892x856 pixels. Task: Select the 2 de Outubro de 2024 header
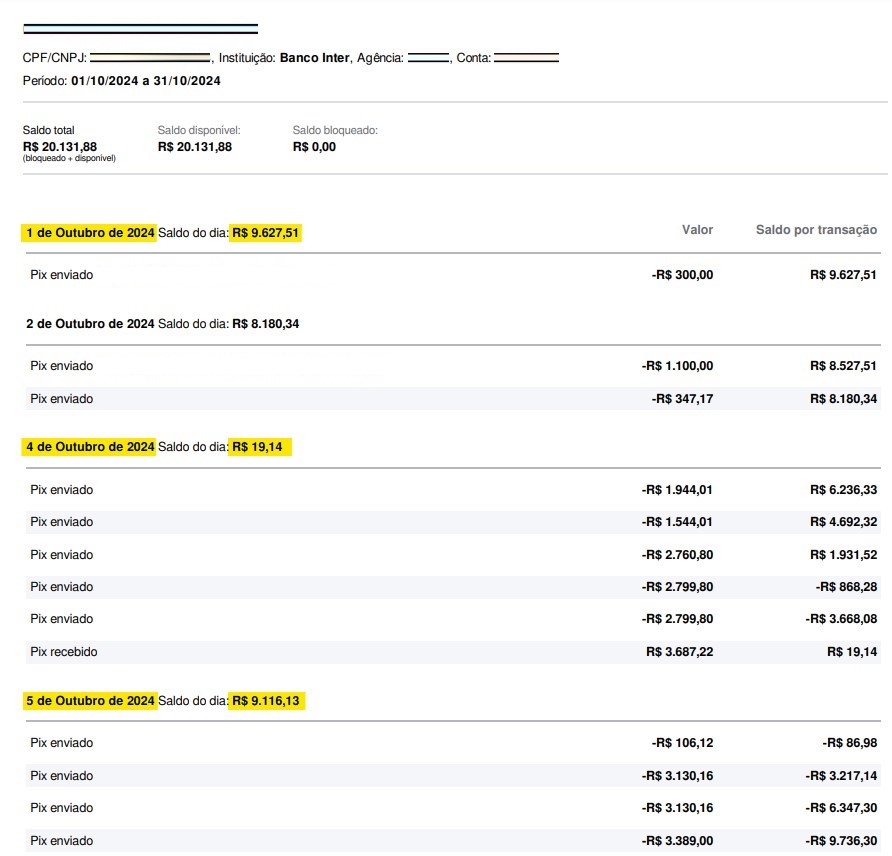click(90, 323)
